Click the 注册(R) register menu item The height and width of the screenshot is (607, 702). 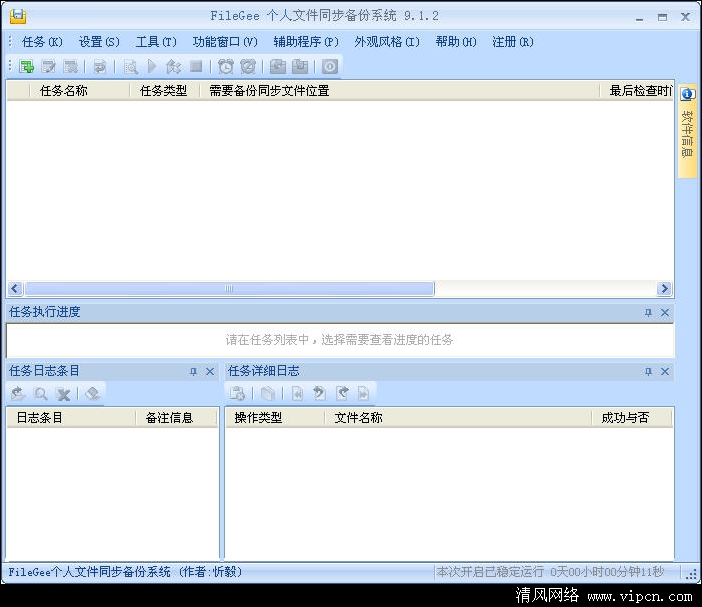click(x=513, y=42)
